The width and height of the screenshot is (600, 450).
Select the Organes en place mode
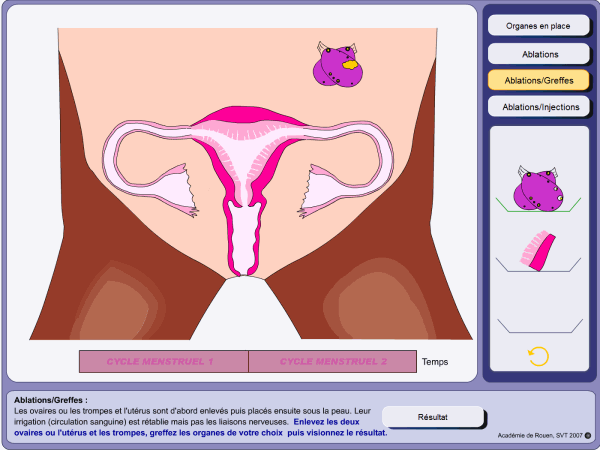click(x=538, y=26)
